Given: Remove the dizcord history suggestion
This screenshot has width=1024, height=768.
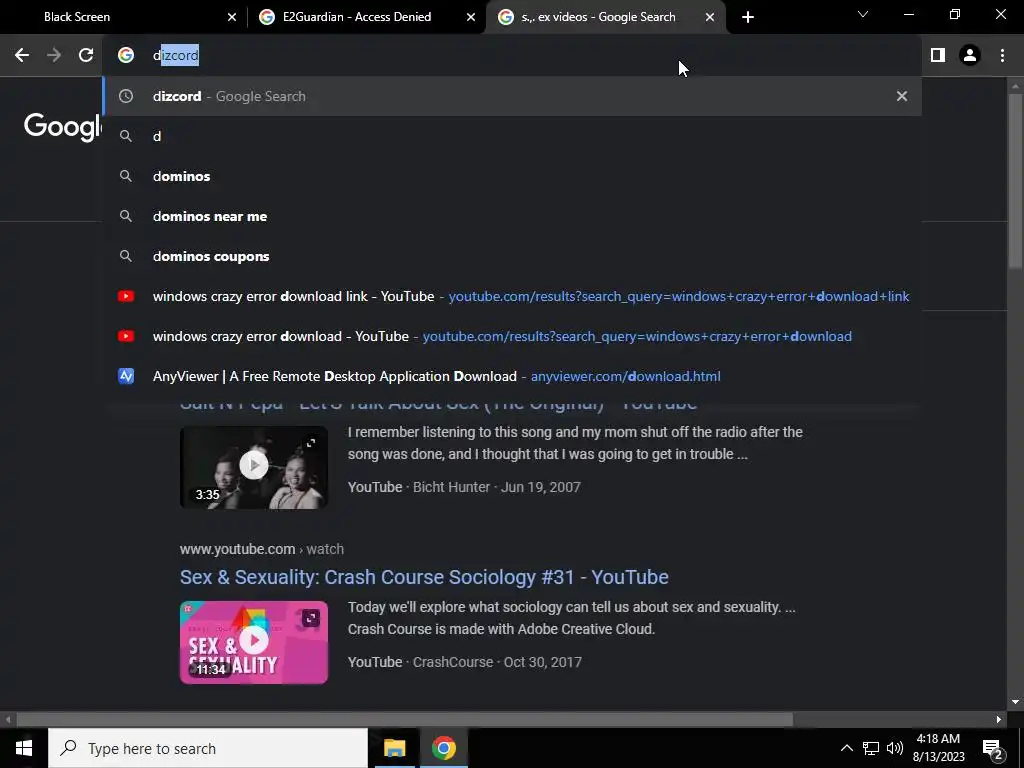Looking at the screenshot, I should coord(902,96).
